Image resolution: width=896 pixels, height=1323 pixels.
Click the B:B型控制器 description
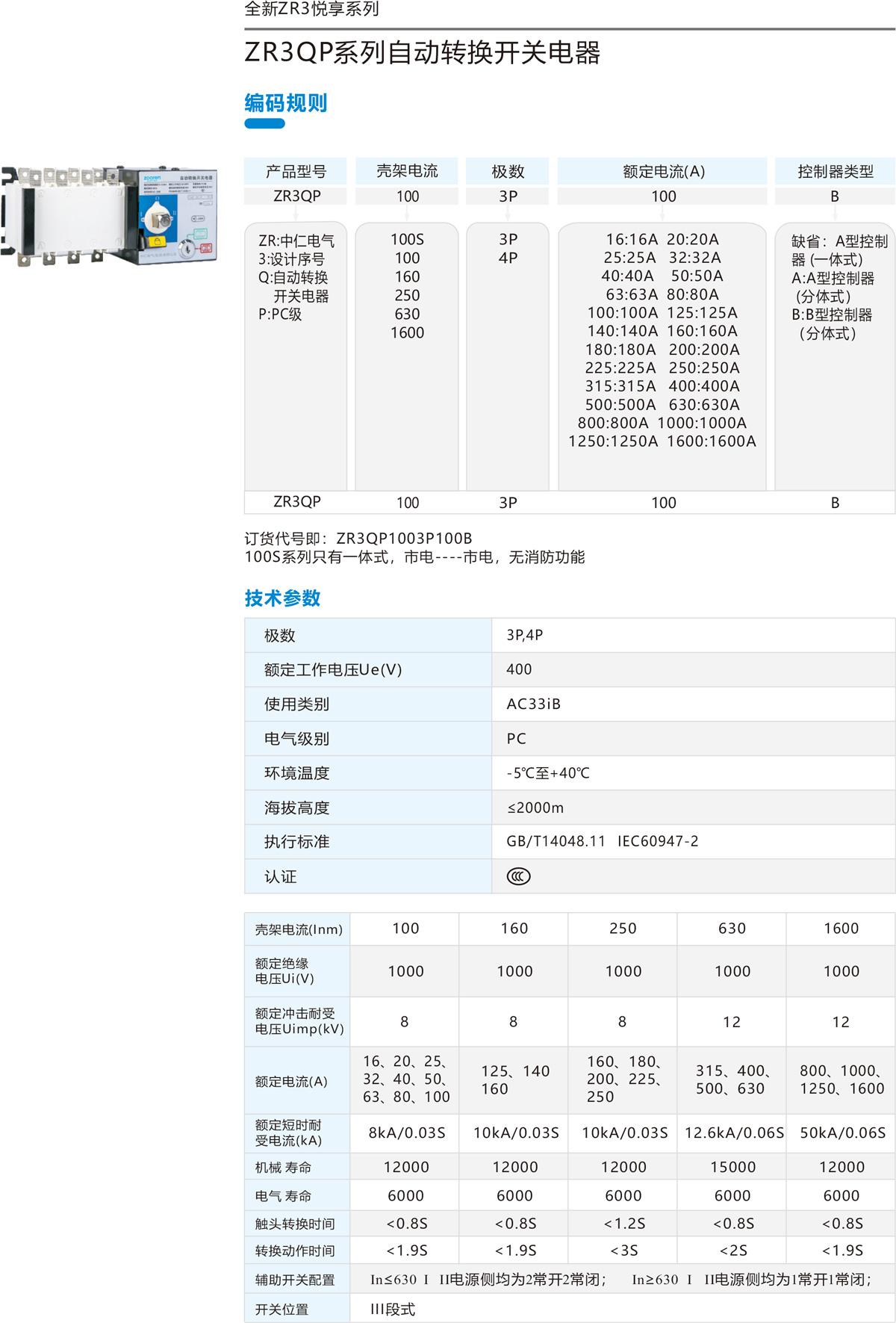click(x=832, y=324)
